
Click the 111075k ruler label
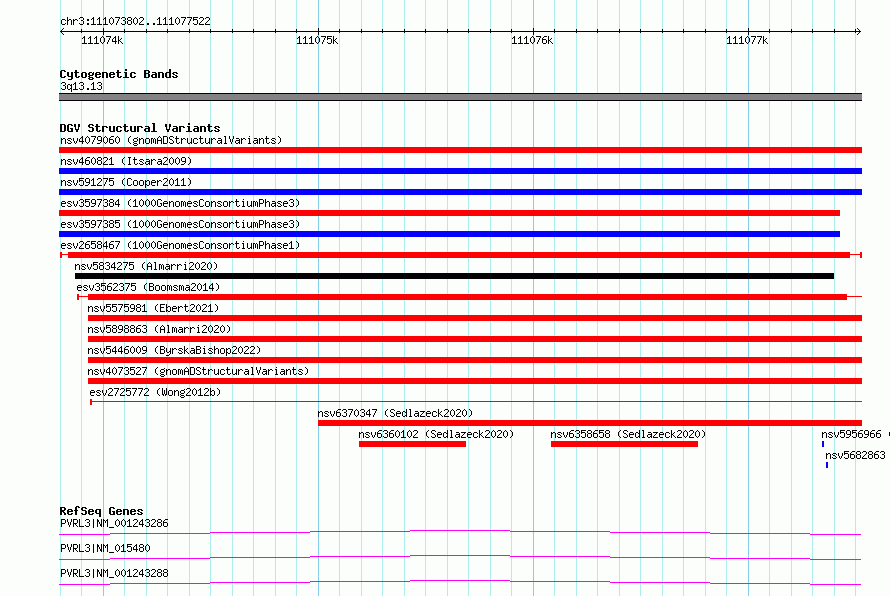(317, 40)
